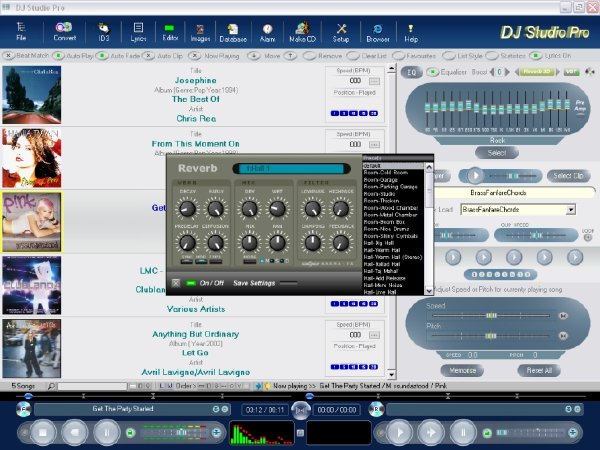The width and height of the screenshot is (600, 450).
Task: Click the search magnifier icon in status bar
Action: point(51,386)
